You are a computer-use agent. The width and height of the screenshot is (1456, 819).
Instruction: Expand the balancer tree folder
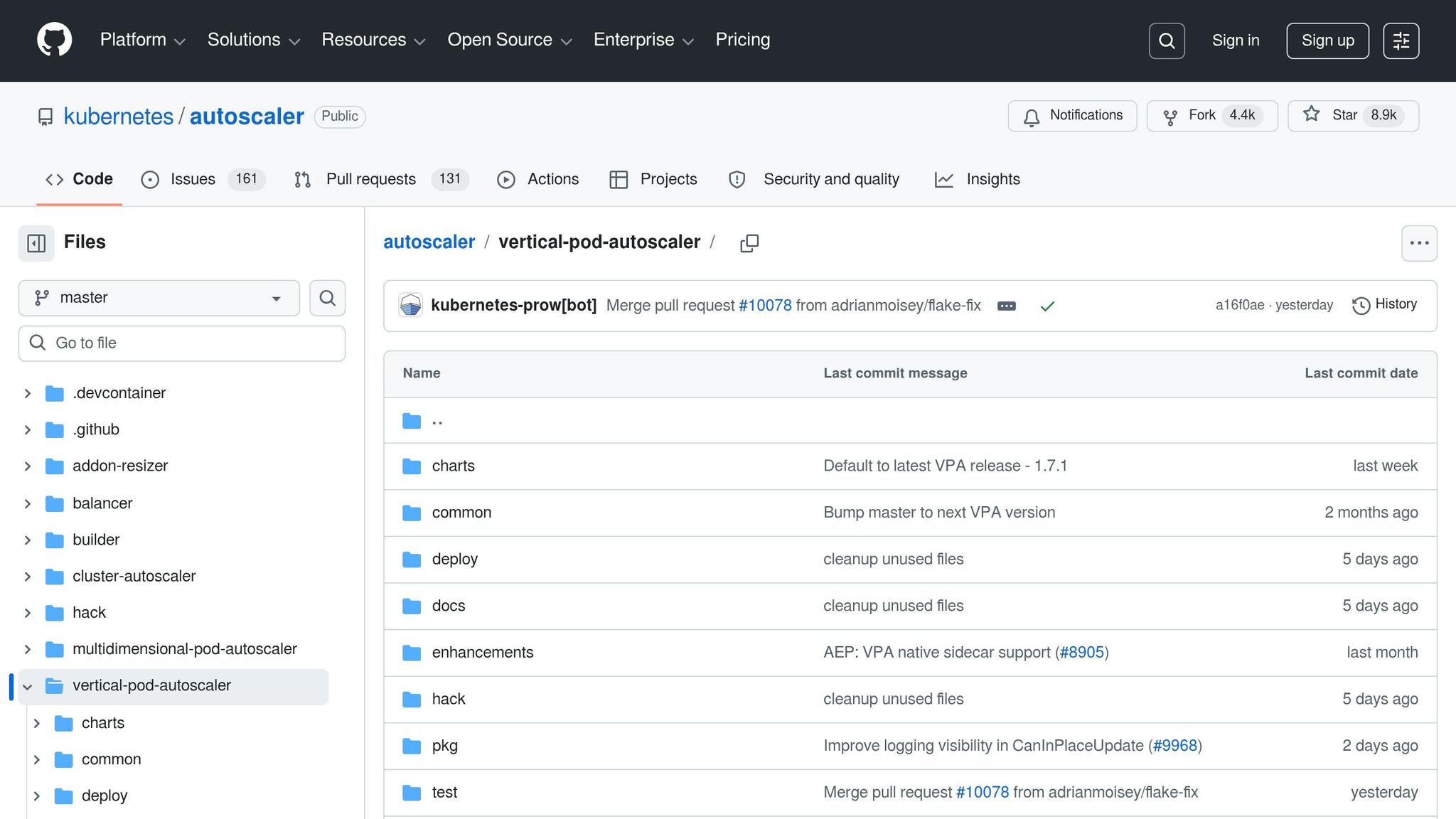point(28,503)
